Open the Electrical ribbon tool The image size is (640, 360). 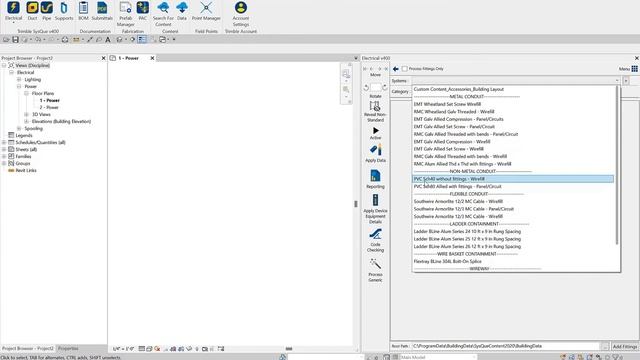click(x=13, y=11)
